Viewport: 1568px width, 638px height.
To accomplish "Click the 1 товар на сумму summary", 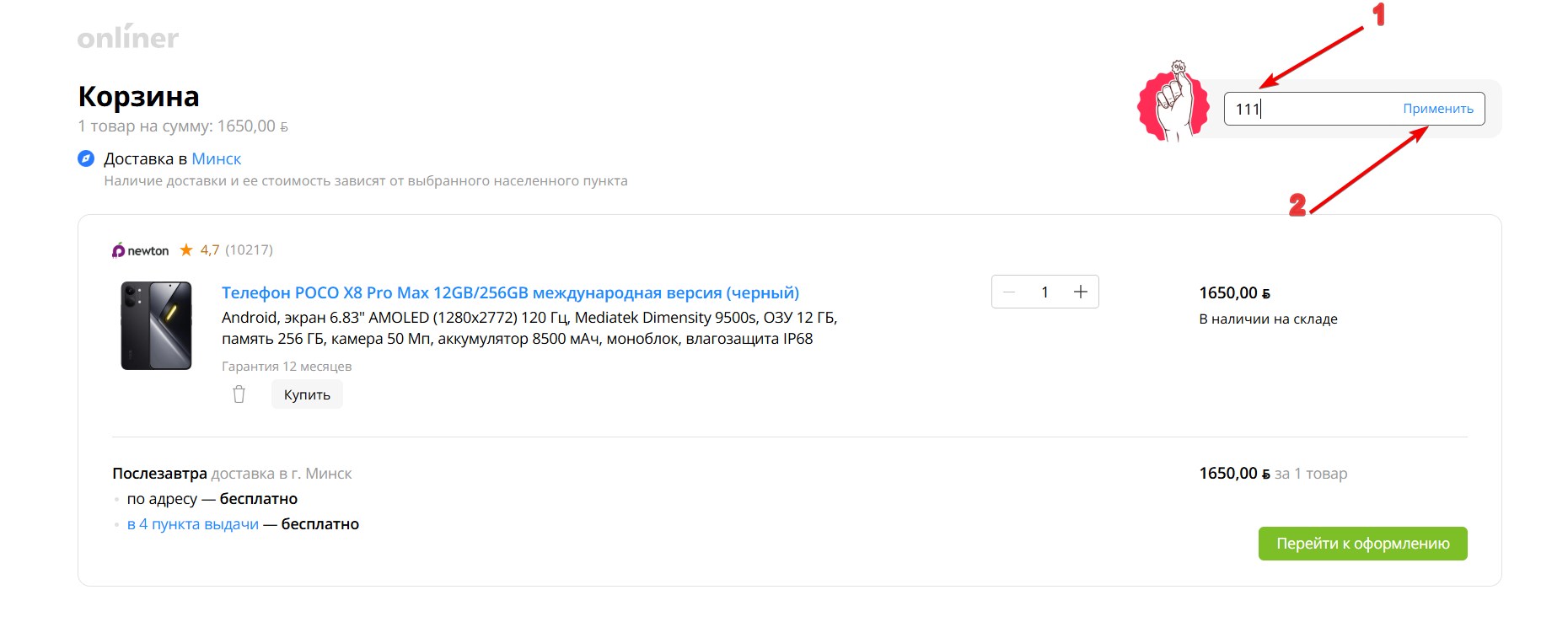I will coord(183,126).
